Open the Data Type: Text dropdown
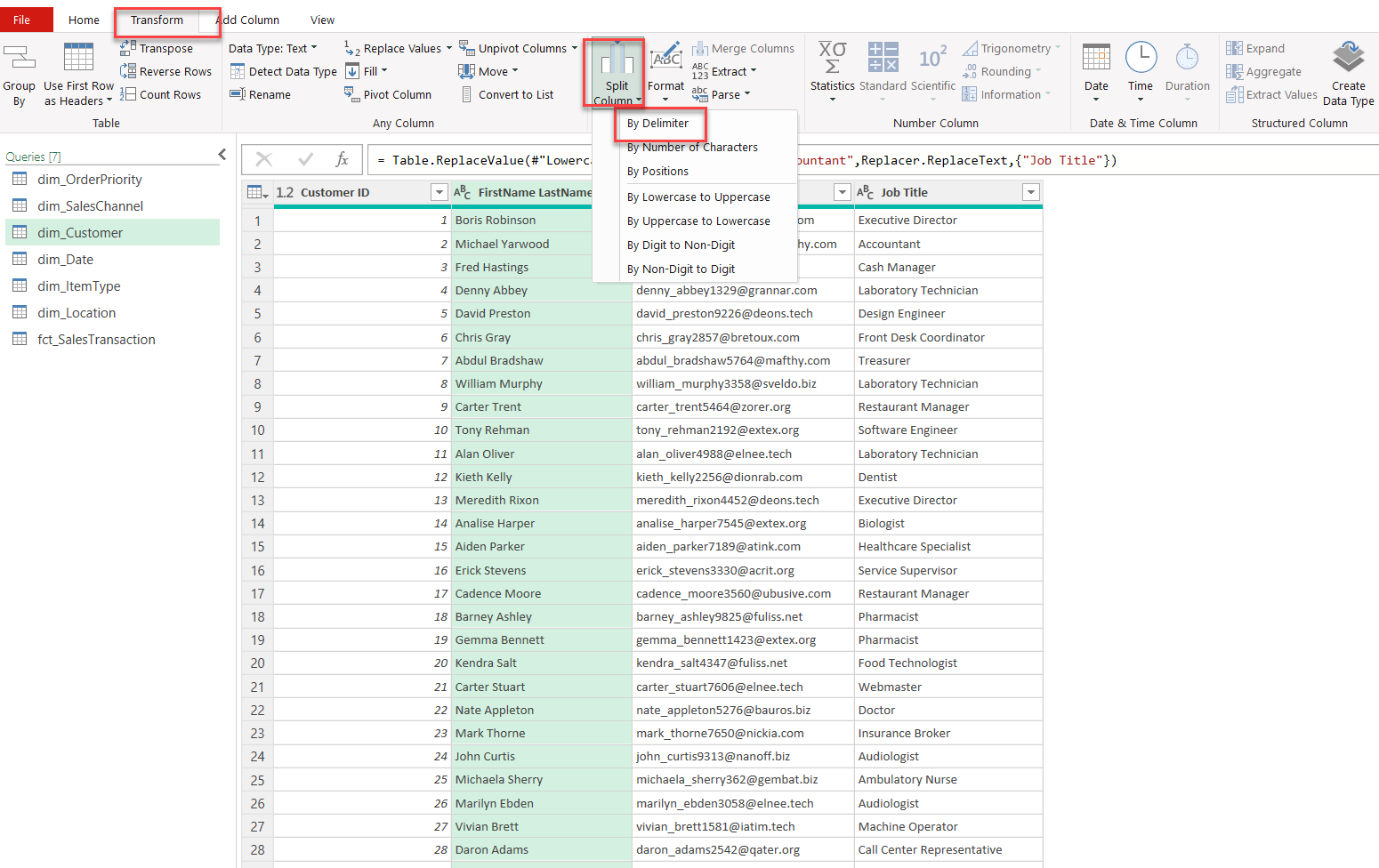This screenshot has width=1379, height=868. tap(272, 48)
